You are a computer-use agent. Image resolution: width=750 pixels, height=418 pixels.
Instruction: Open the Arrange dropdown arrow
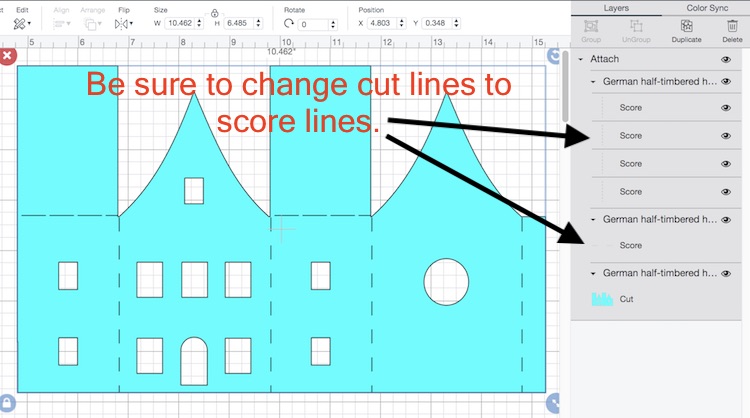(x=99, y=23)
